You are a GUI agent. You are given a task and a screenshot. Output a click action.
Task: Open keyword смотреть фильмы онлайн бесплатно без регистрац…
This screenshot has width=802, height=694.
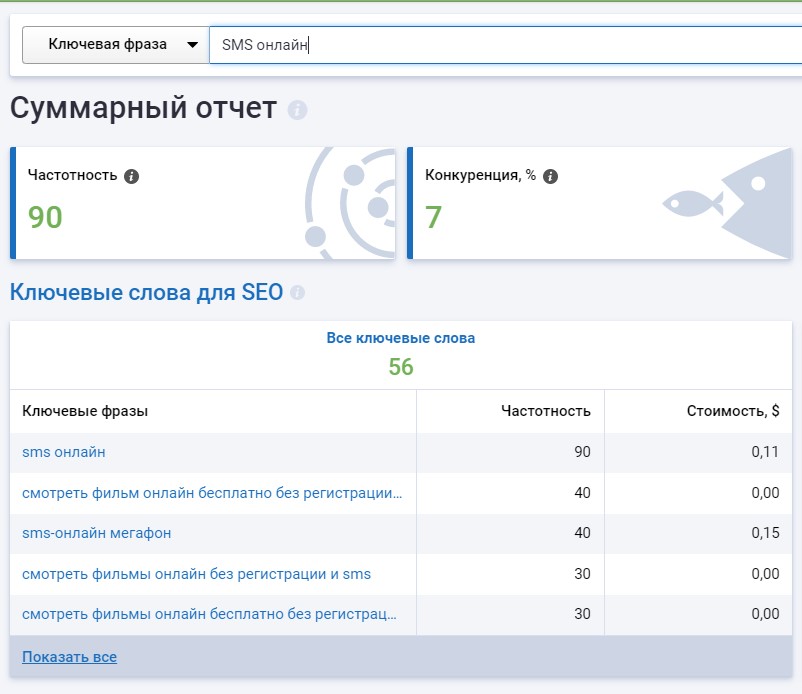pos(209,614)
